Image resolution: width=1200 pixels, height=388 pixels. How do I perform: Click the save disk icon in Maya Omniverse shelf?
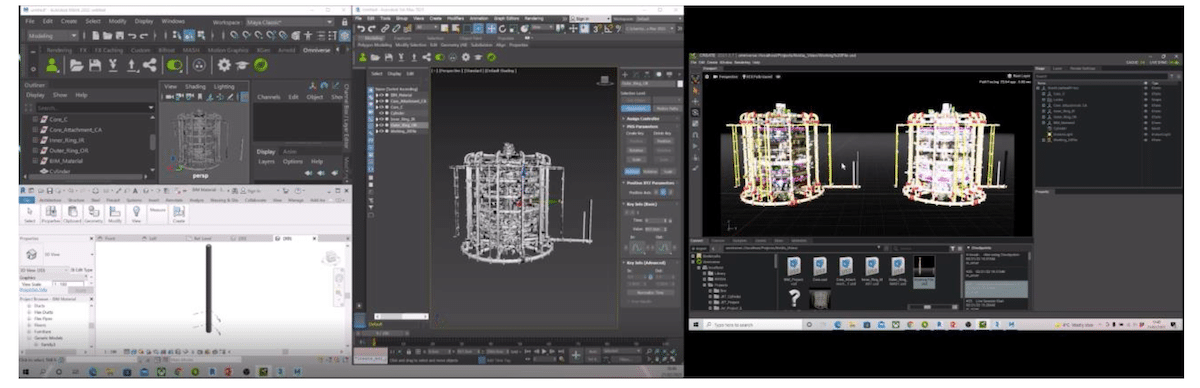click(x=96, y=65)
